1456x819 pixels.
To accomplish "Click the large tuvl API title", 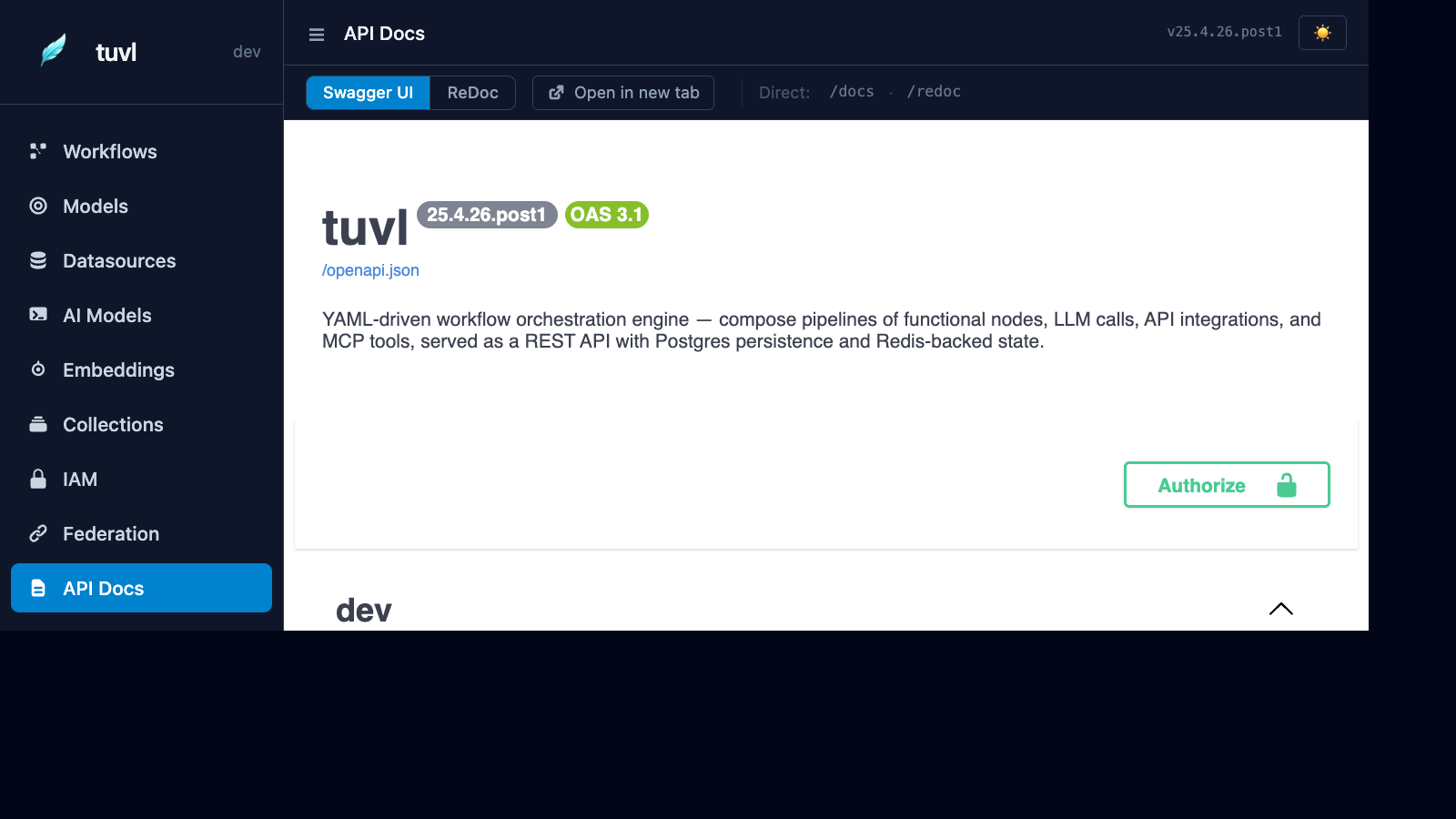I will (x=365, y=227).
